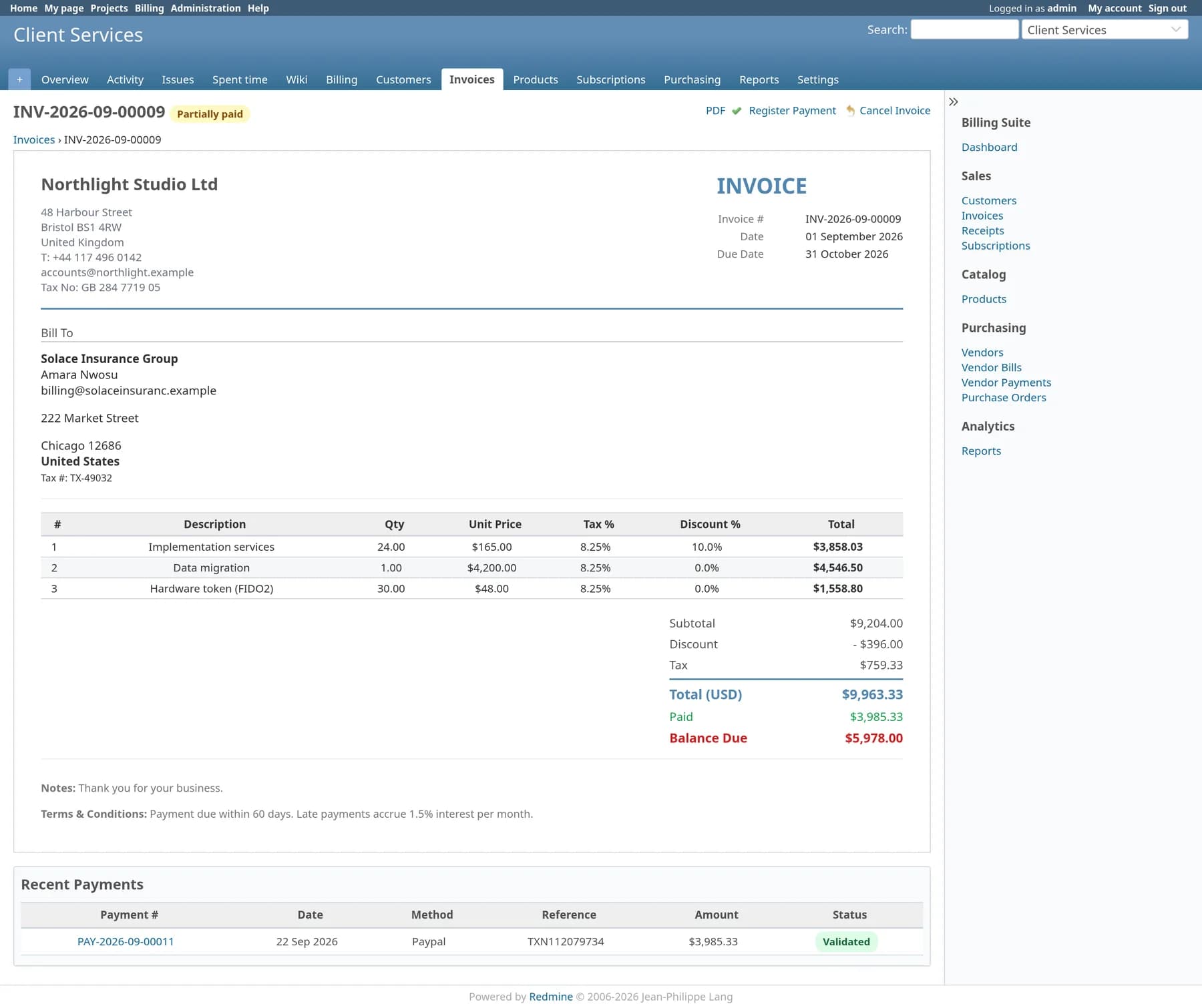Go to Spent time tab
The width and height of the screenshot is (1202, 1008).
click(240, 79)
